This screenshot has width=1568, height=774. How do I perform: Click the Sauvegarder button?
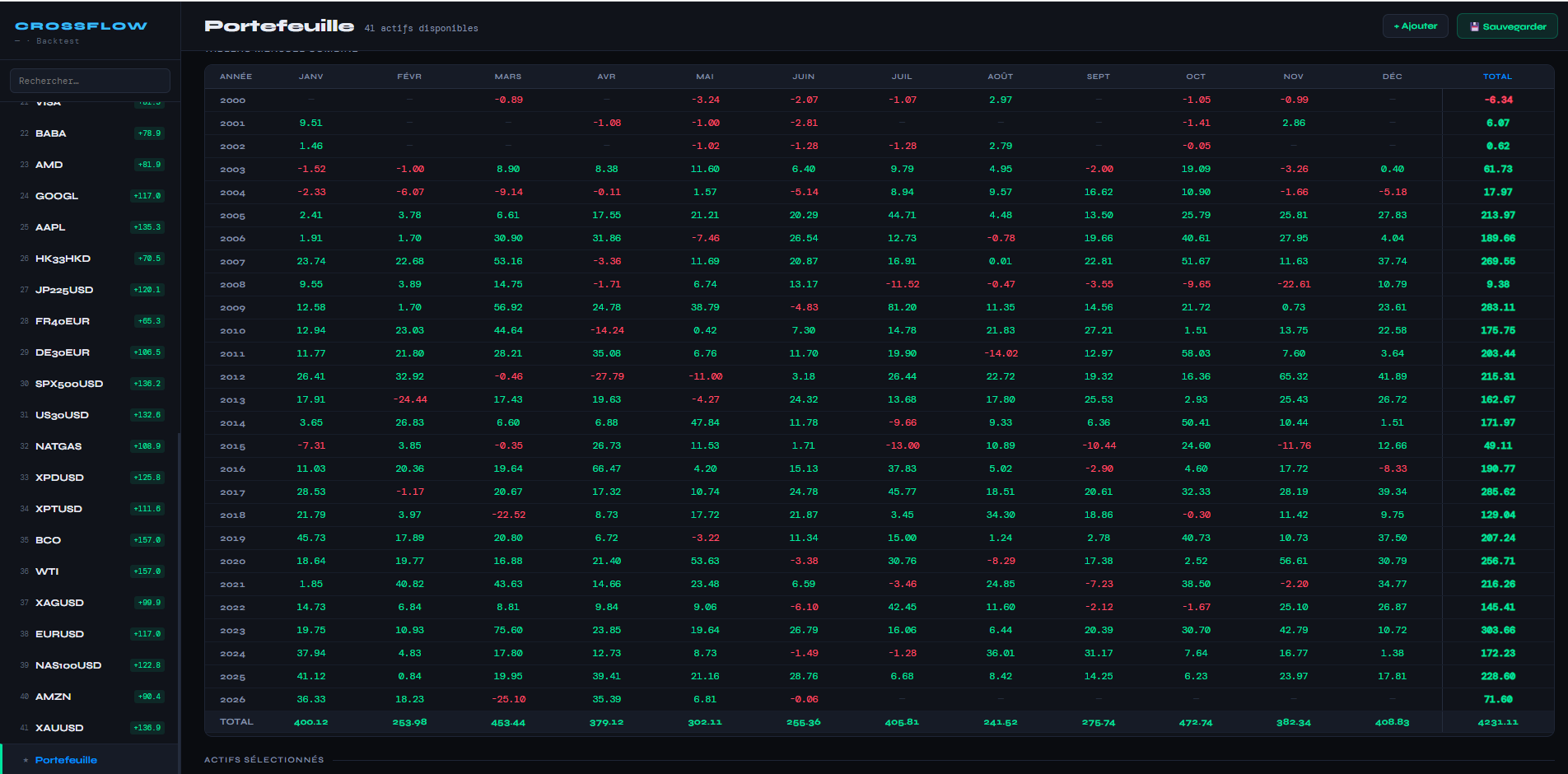pyautogui.click(x=1507, y=26)
